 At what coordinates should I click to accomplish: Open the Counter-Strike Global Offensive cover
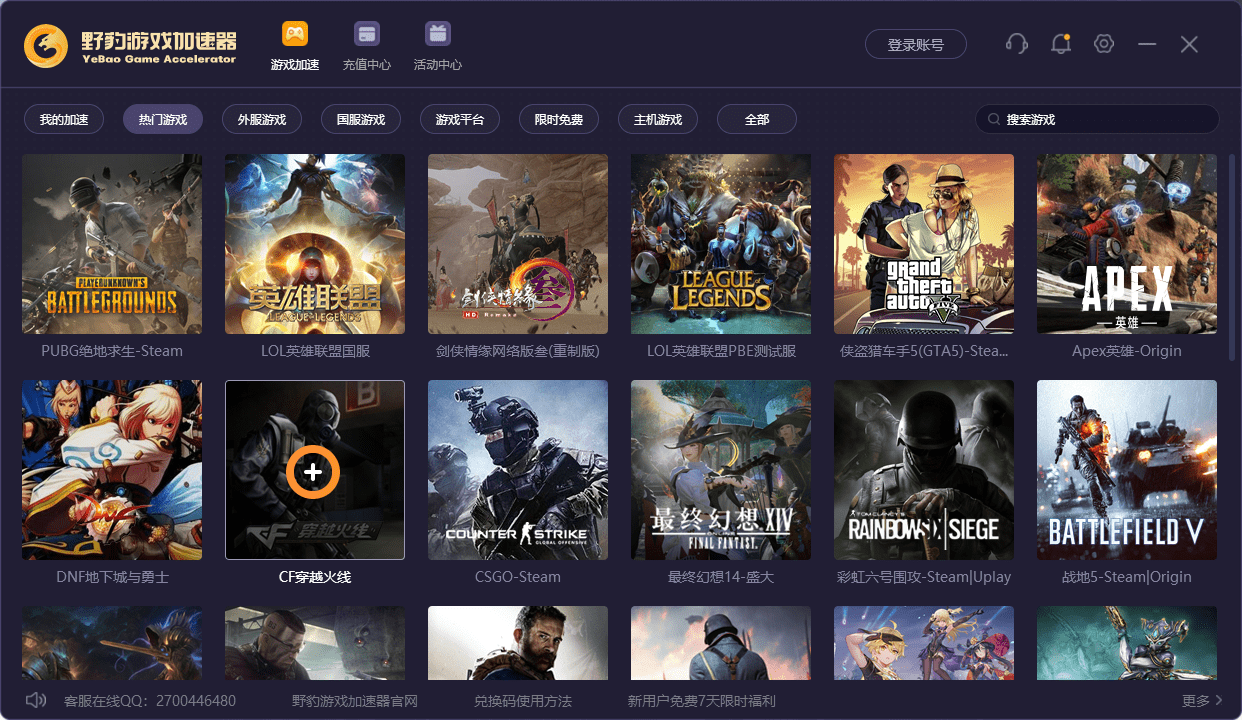click(518, 470)
